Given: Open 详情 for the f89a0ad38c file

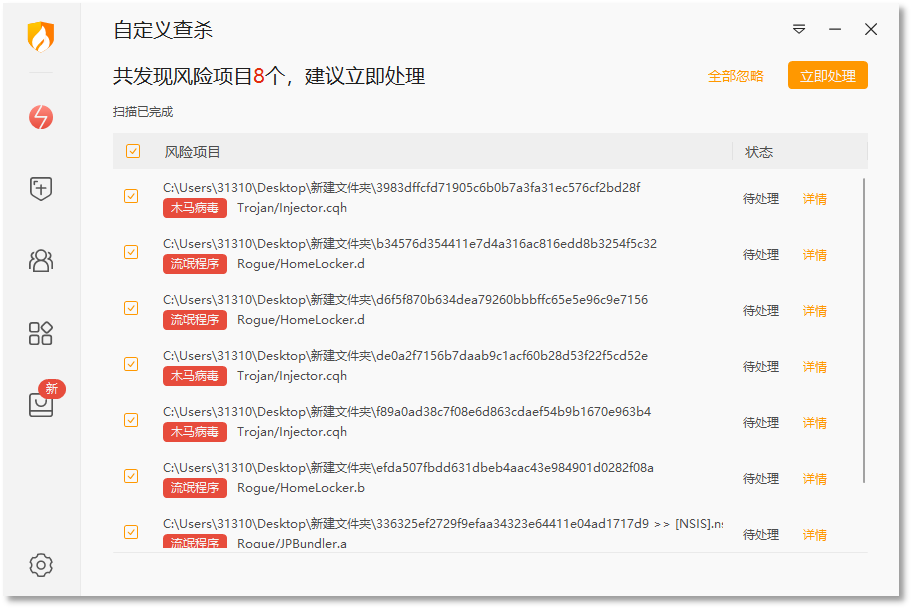Looking at the screenshot, I should click(x=814, y=423).
